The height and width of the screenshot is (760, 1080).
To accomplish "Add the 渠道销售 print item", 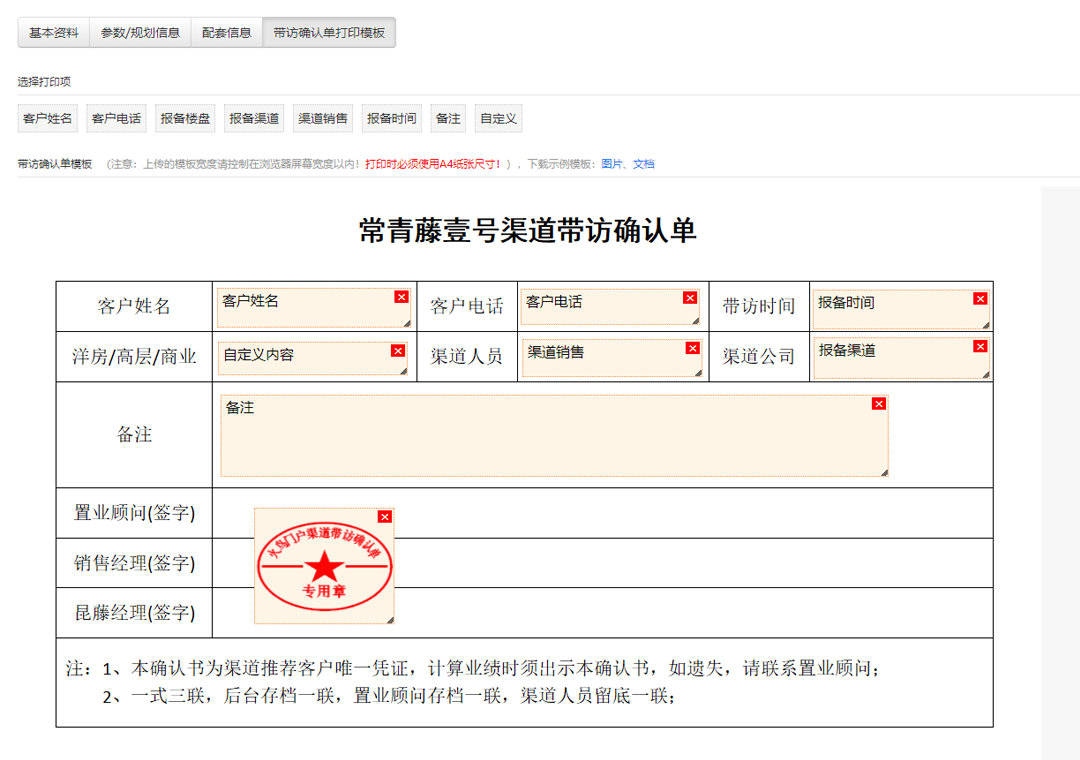I will coord(323,118).
